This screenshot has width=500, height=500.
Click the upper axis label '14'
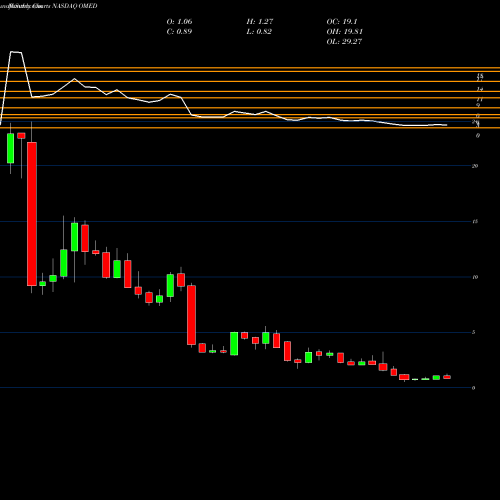click(480, 89)
